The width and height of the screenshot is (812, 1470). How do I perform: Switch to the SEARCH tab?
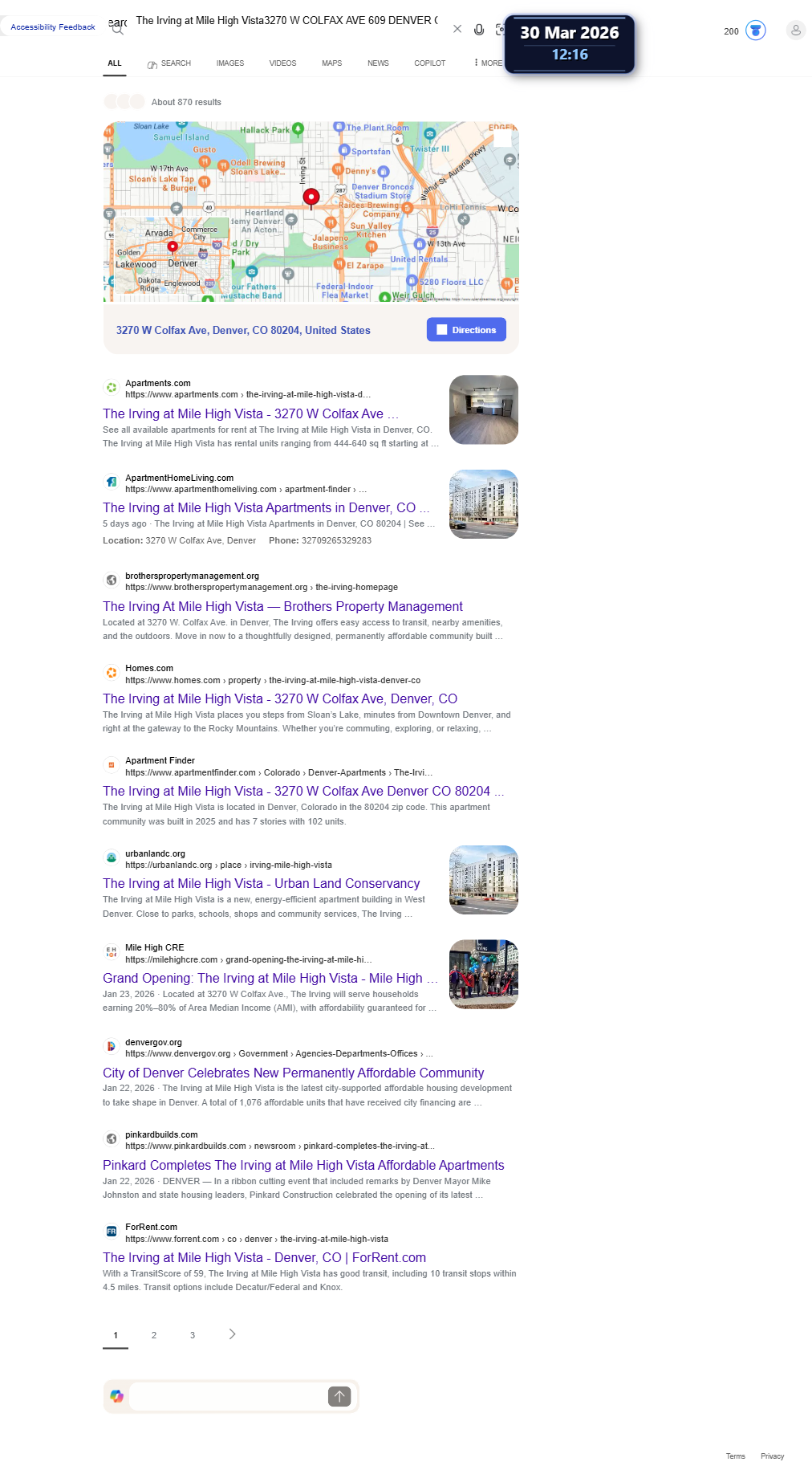[169, 63]
